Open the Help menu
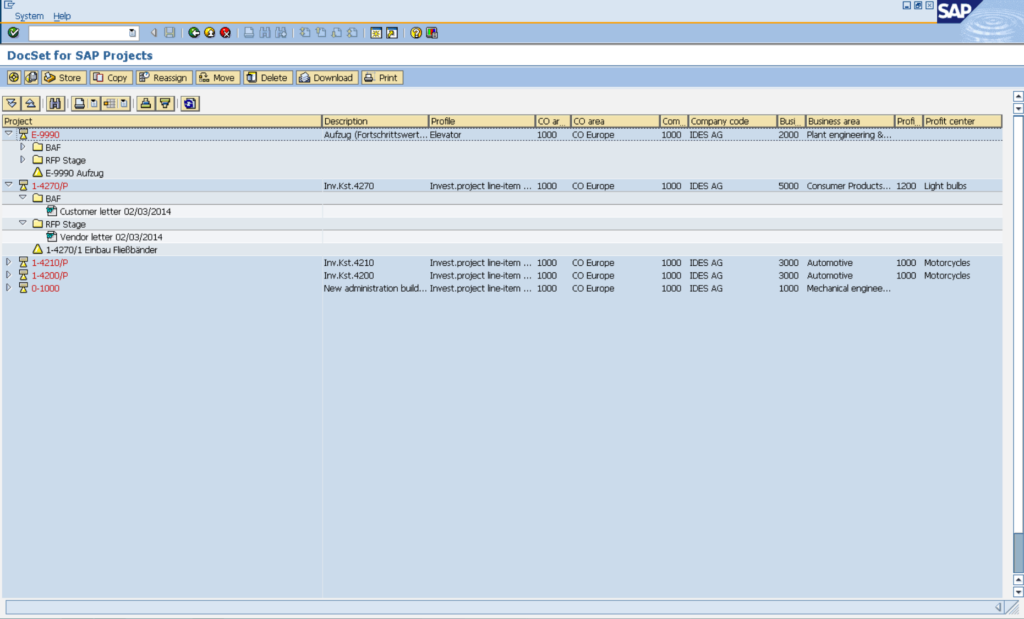 tap(62, 16)
